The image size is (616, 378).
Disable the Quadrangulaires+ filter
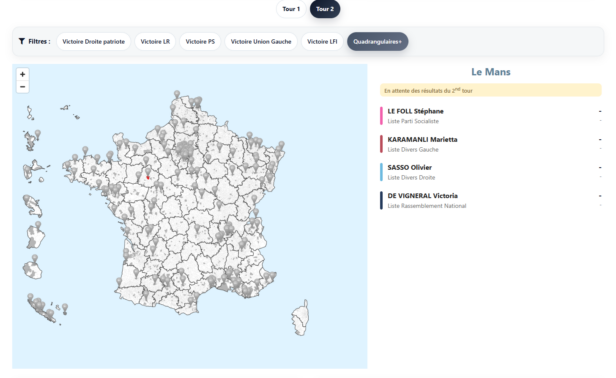point(378,42)
